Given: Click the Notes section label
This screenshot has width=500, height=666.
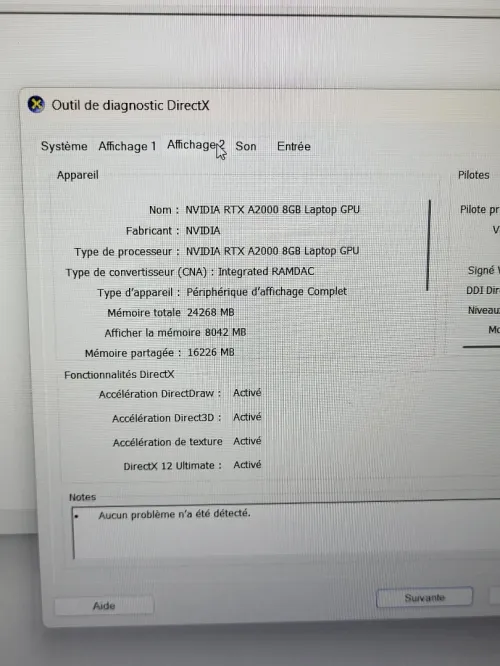Looking at the screenshot, I should coord(82,497).
